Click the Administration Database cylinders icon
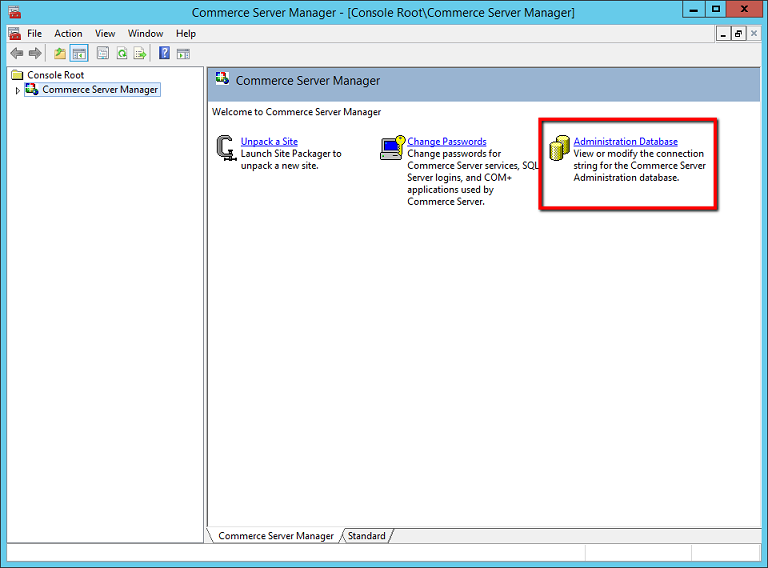 [559, 148]
